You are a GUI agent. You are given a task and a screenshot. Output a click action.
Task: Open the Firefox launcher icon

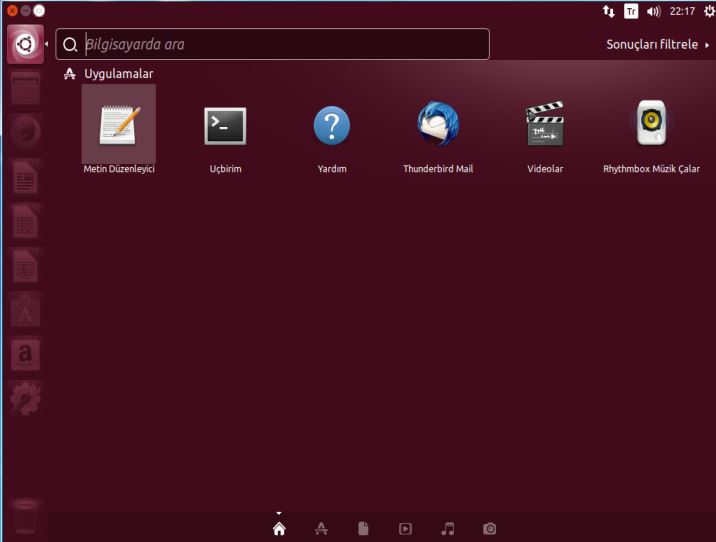coord(26,132)
